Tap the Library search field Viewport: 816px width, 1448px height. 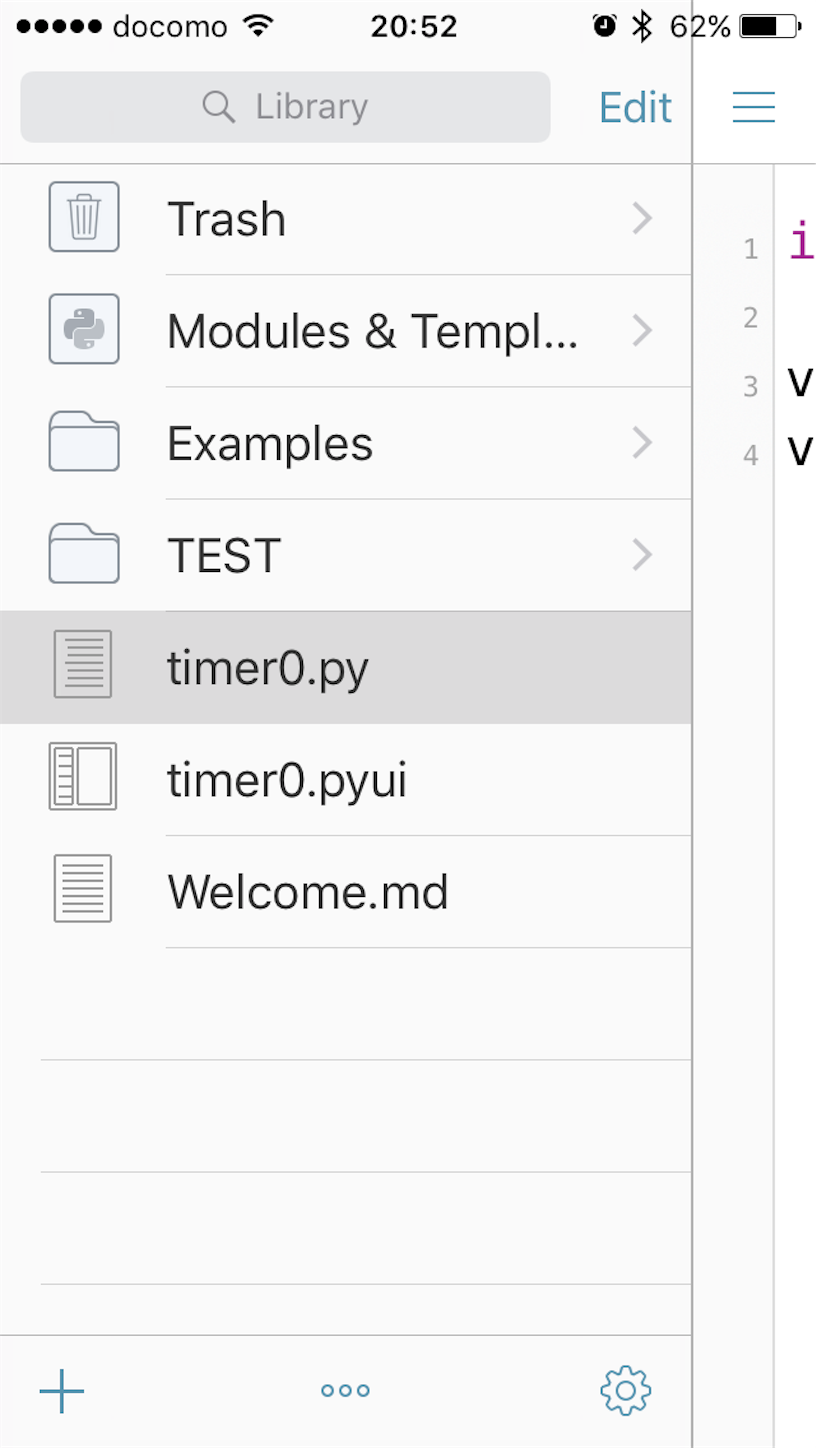285,107
